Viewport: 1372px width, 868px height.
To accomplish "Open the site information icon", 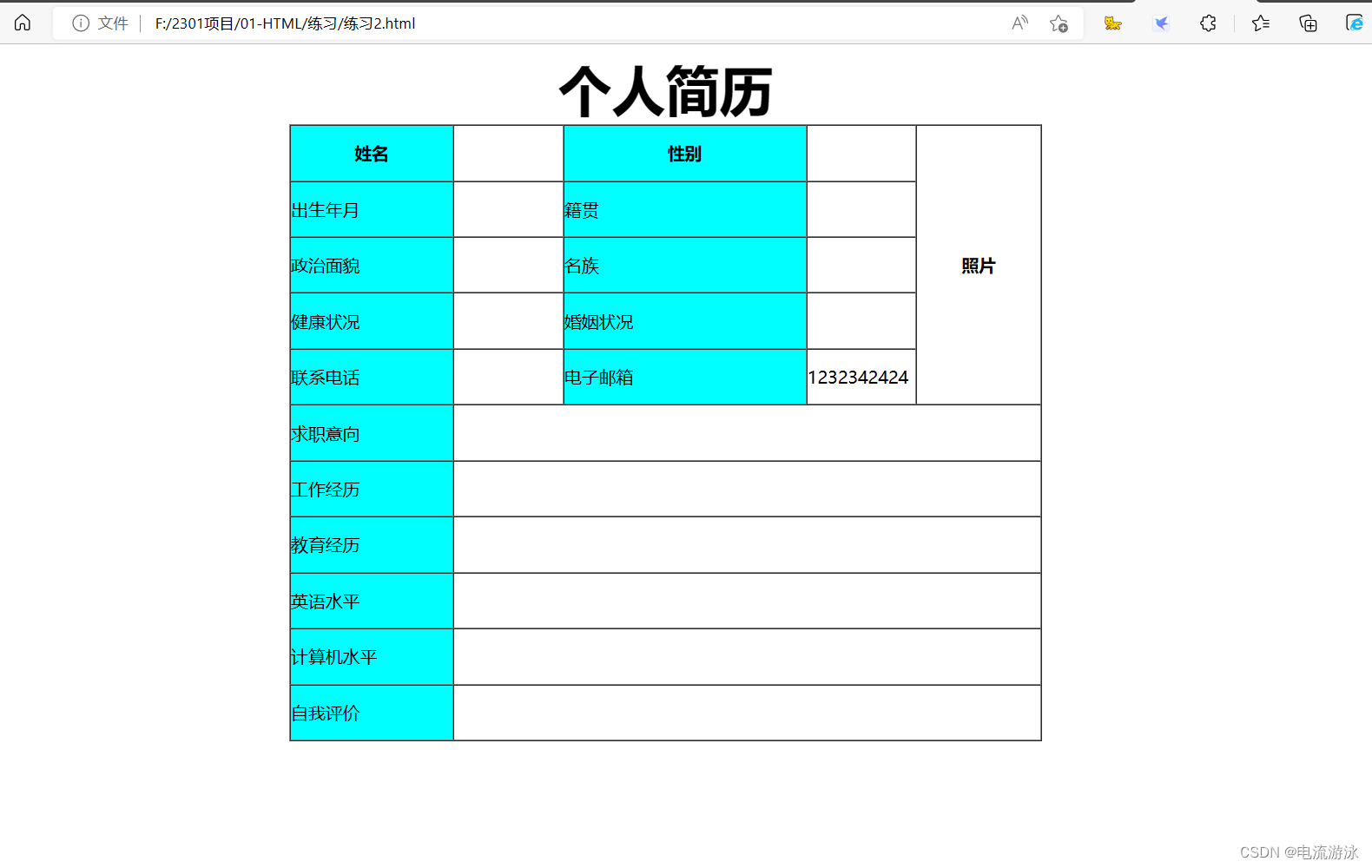I will 81,23.
